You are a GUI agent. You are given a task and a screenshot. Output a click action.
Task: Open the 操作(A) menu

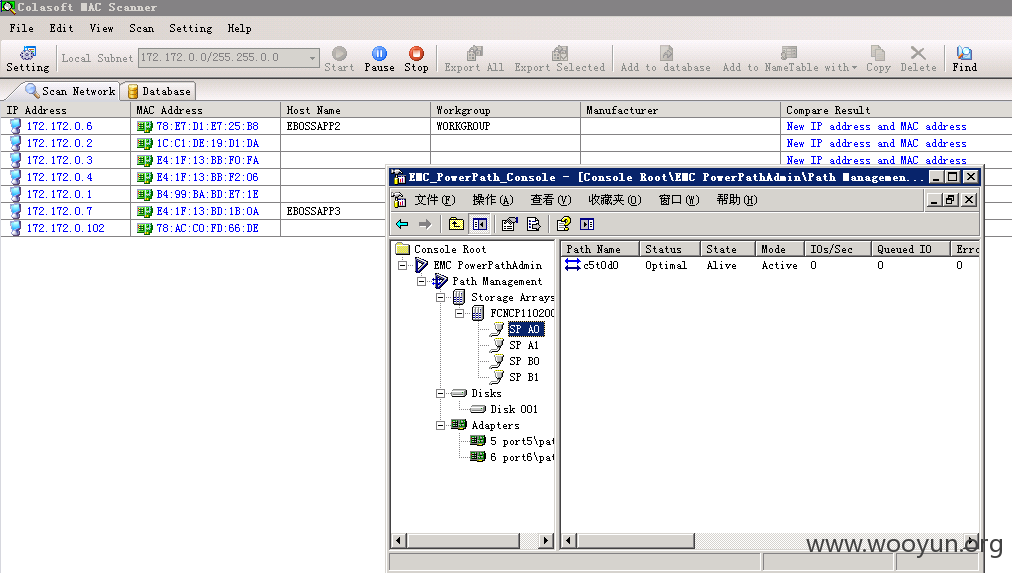[x=492, y=200]
